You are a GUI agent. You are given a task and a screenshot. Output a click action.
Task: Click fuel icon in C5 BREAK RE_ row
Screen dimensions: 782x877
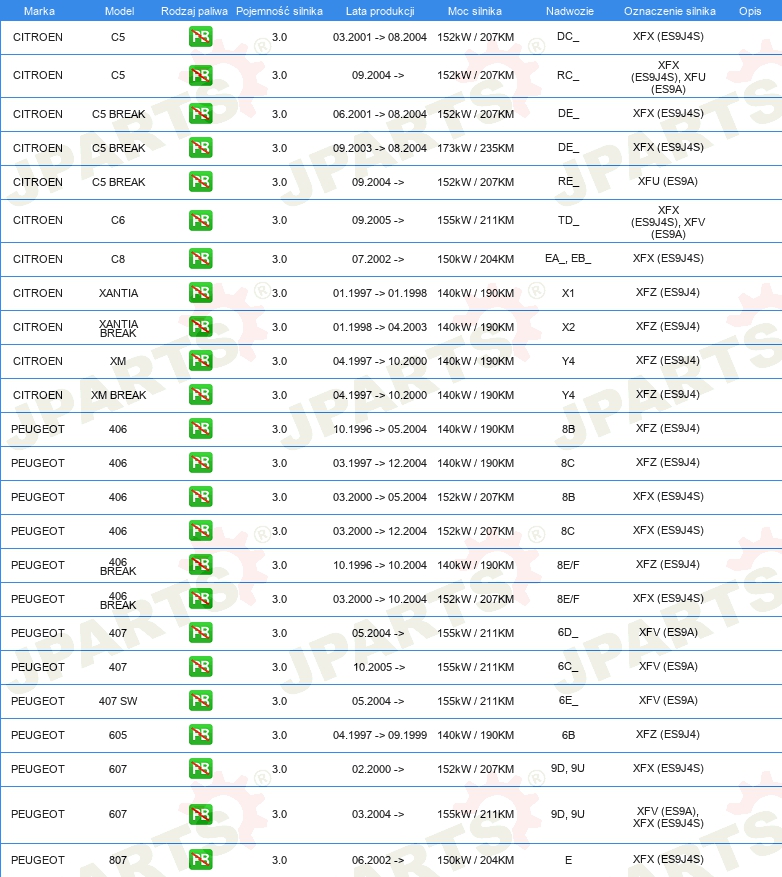[x=200, y=182]
